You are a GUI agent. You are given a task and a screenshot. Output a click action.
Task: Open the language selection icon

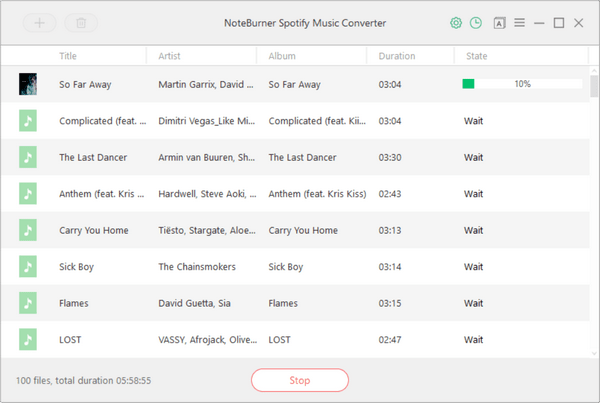(499, 23)
